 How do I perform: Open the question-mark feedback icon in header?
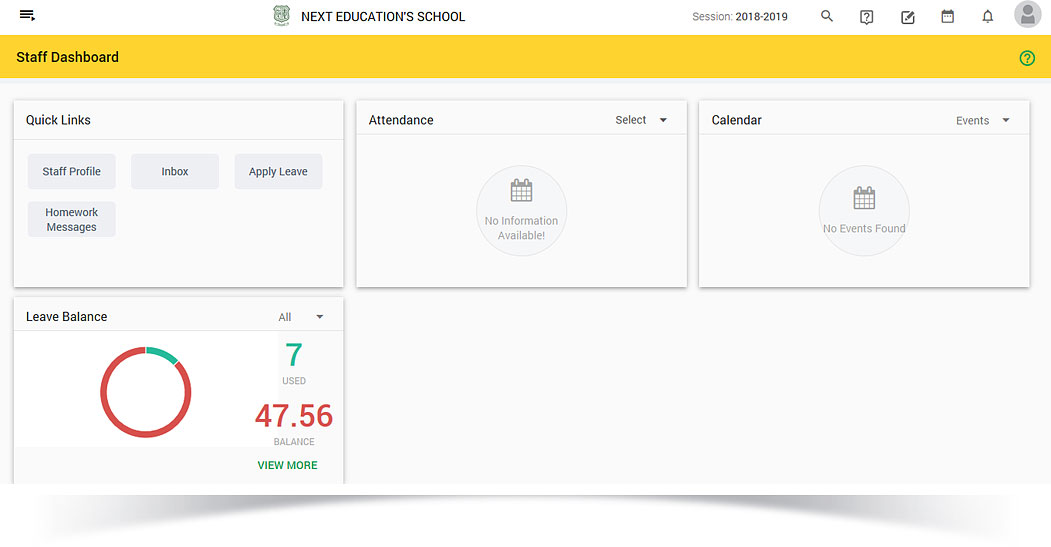coord(867,17)
